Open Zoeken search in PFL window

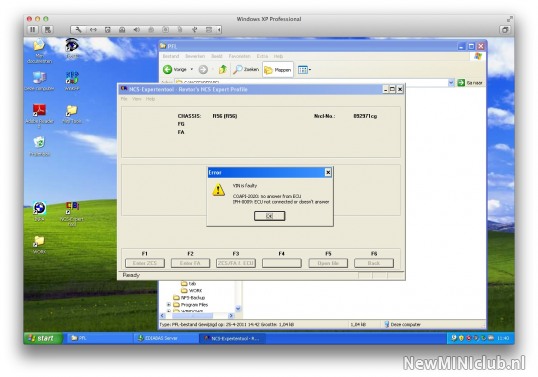[246, 70]
